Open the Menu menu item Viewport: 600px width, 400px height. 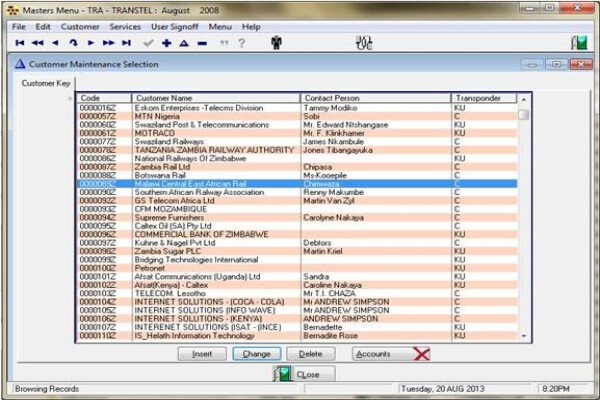coord(220,27)
